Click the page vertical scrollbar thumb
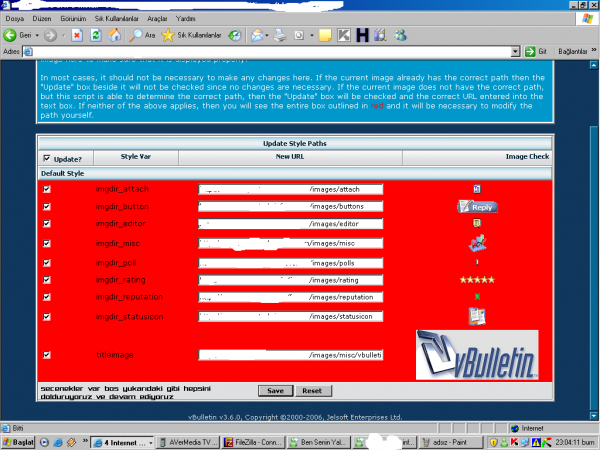600x450 pixels. tap(594, 268)
